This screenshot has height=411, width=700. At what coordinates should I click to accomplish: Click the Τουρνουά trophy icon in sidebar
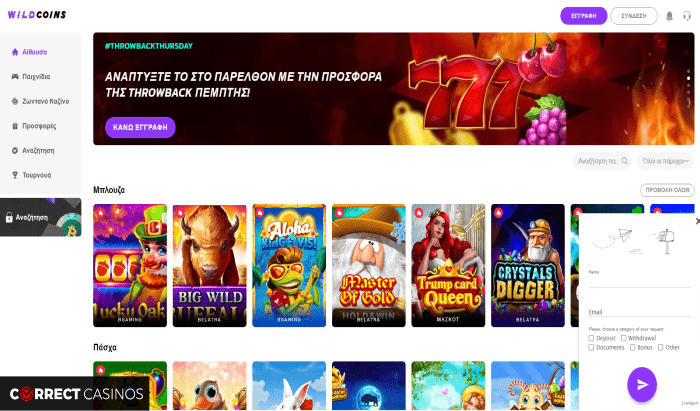pos(15,175)
